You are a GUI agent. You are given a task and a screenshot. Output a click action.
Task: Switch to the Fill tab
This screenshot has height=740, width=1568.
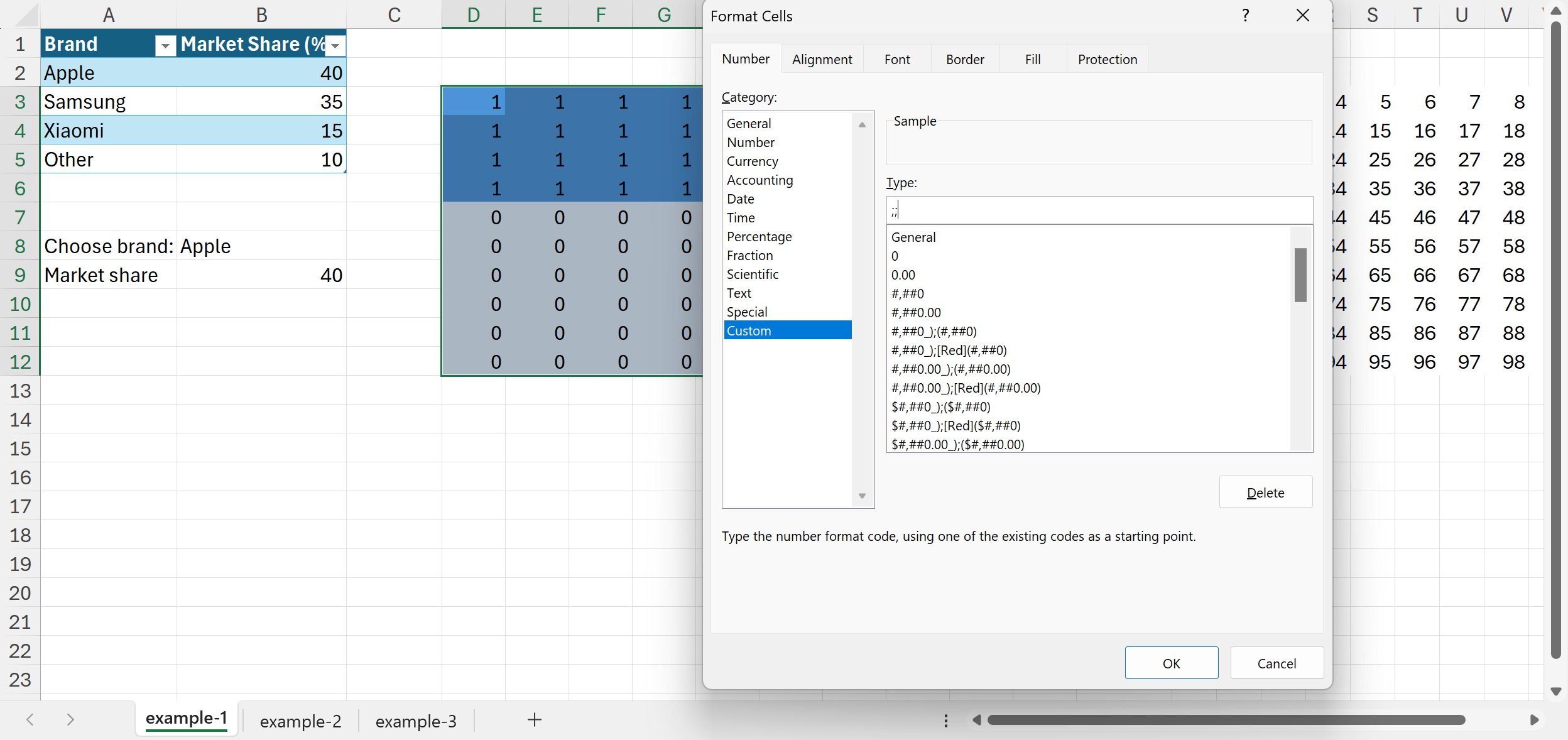(1032, 60)
